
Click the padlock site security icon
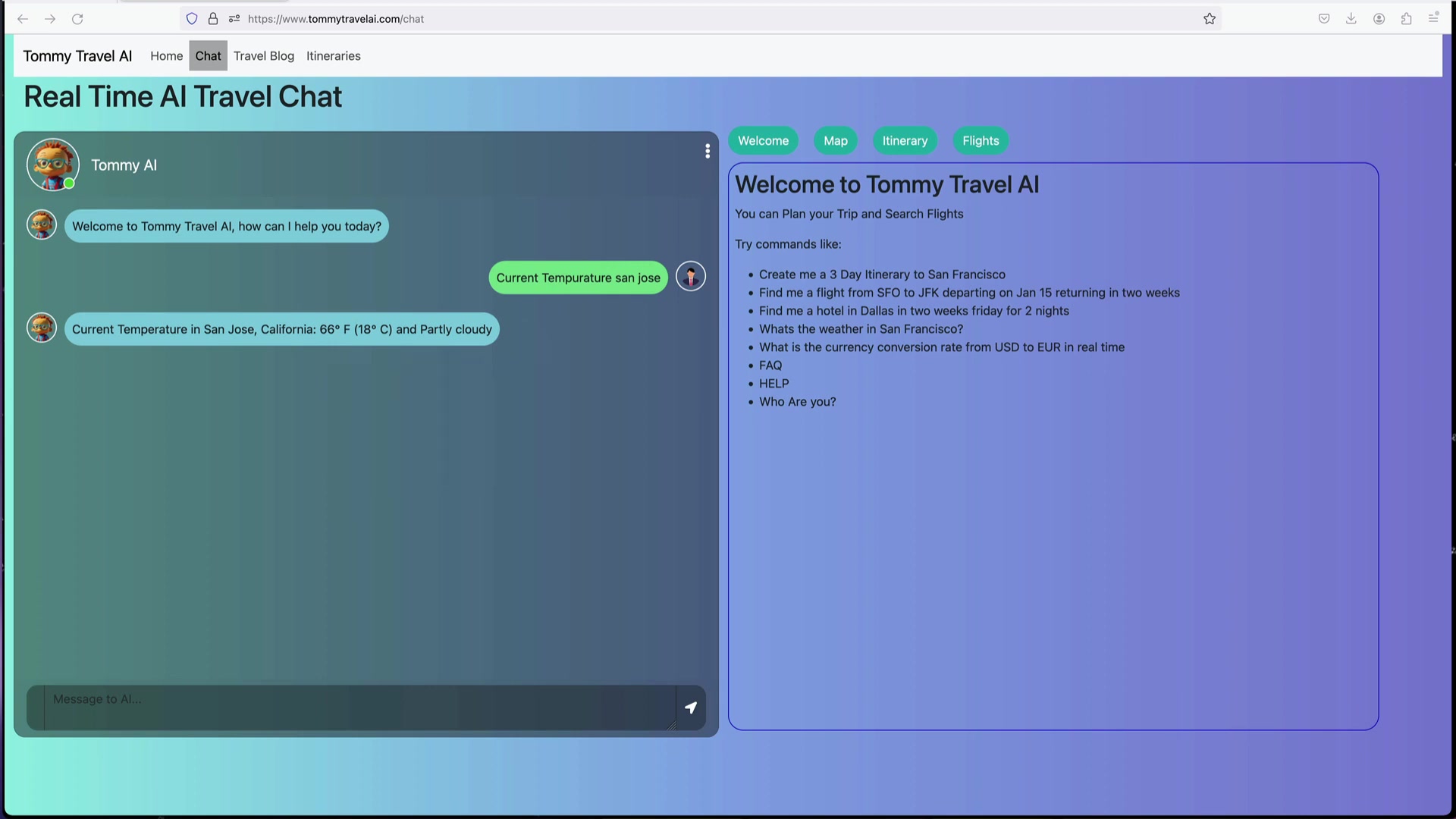[213, 19]
